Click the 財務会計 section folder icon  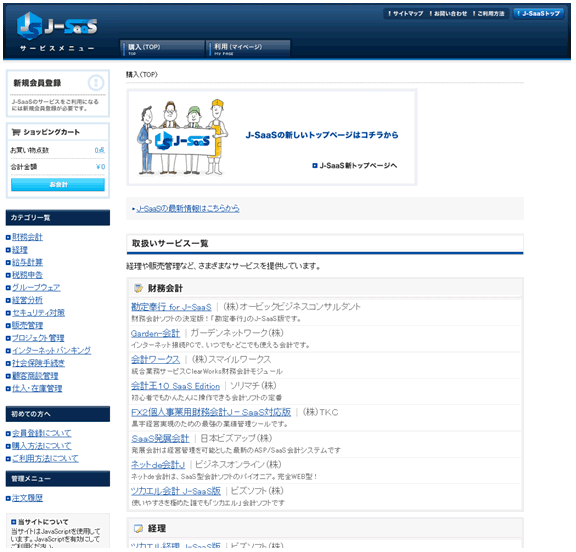(138, 288)
